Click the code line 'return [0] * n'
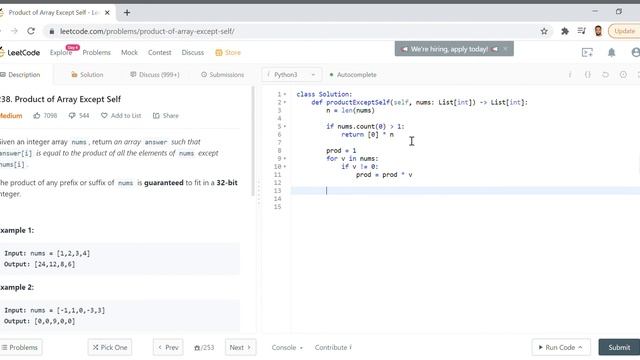Screen dimensions: 640x360 point(367,134)
